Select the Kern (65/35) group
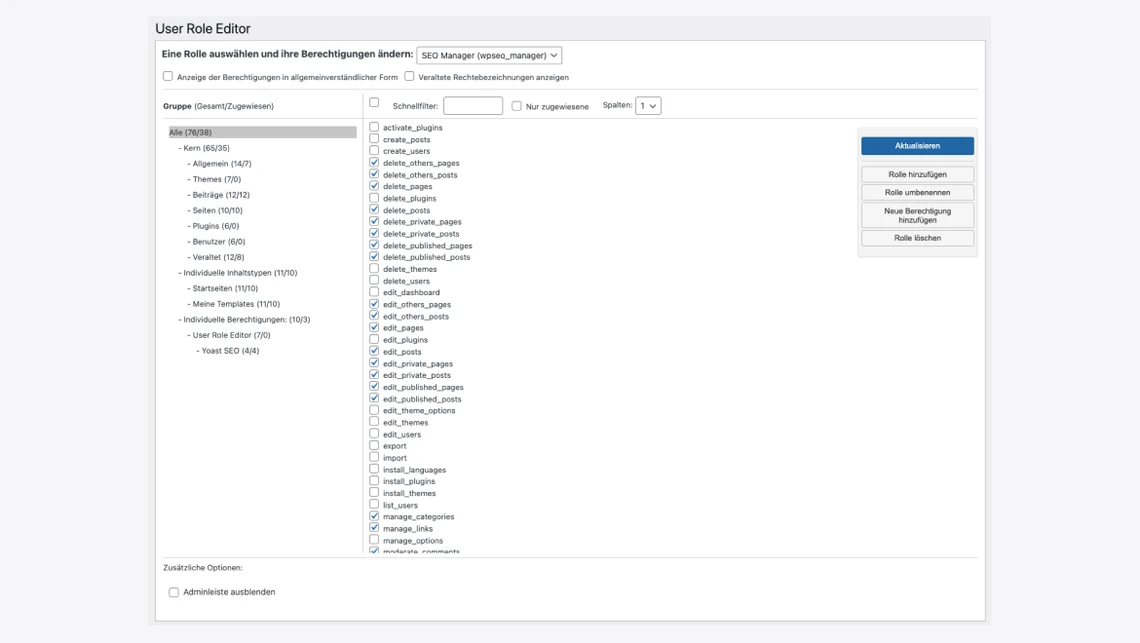This screenshot has width=1140, height=643. (x=206, y=148)
